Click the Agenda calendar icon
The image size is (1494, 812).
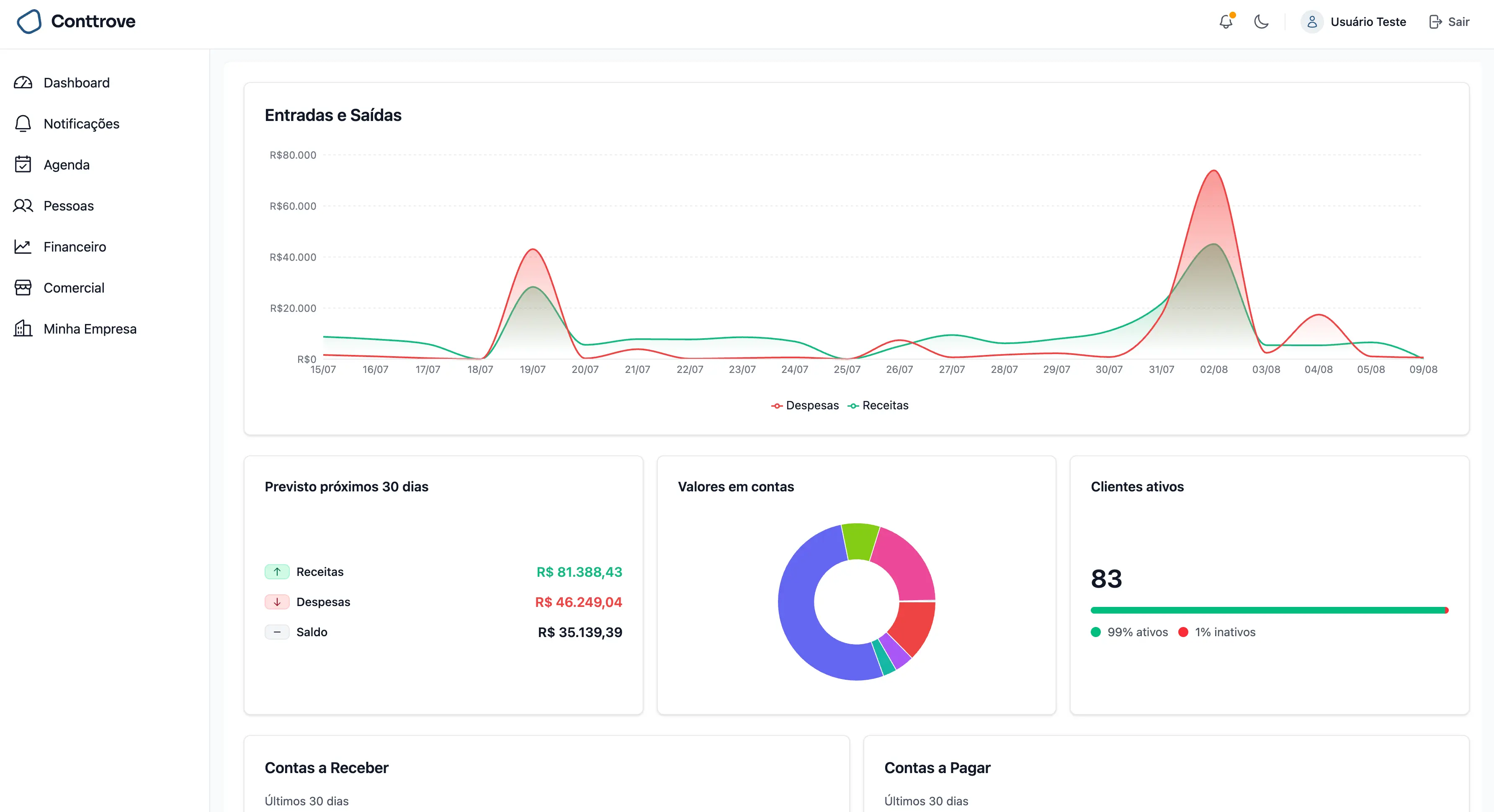tap(23, 164)
